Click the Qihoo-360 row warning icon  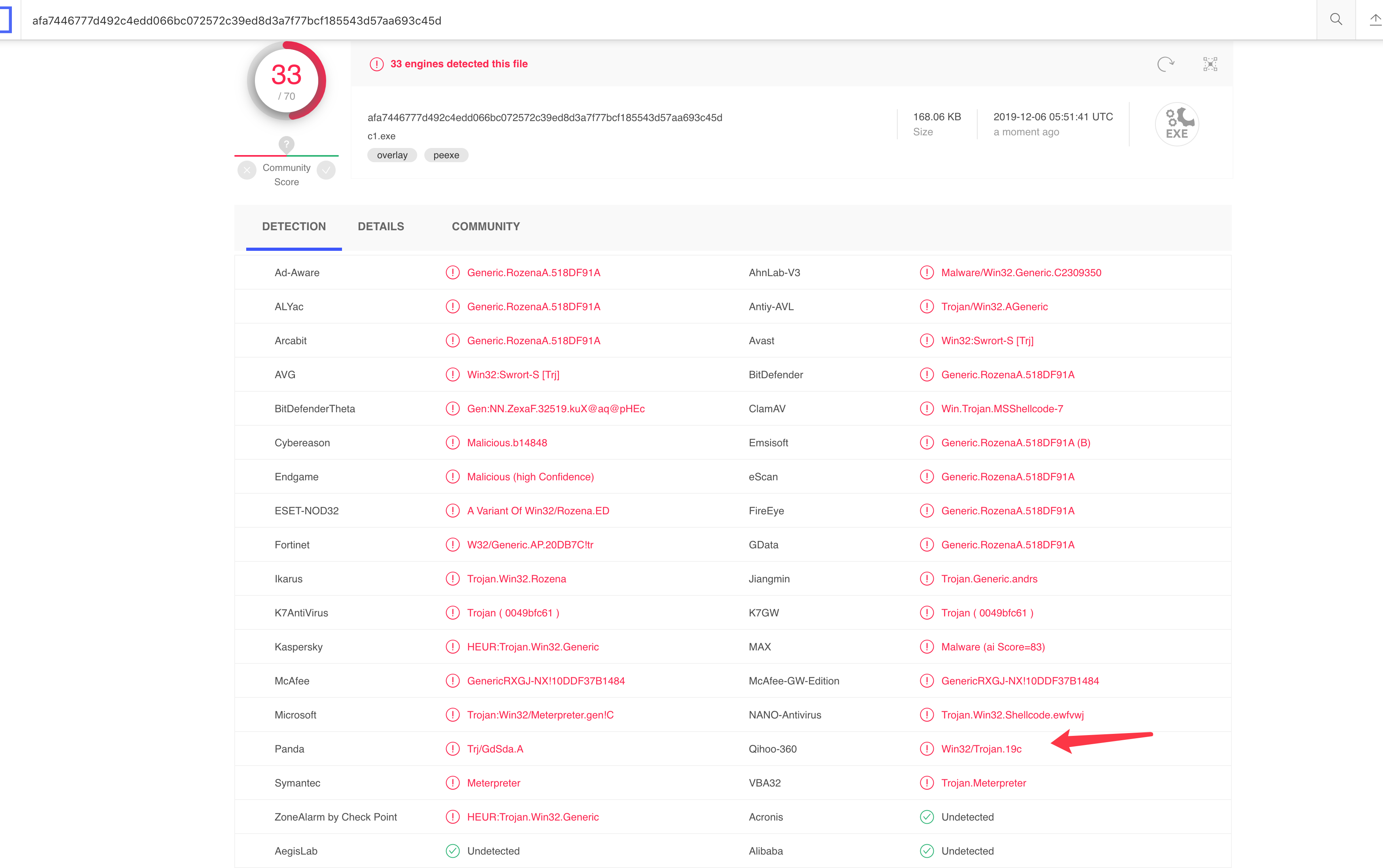pos(927,749)
